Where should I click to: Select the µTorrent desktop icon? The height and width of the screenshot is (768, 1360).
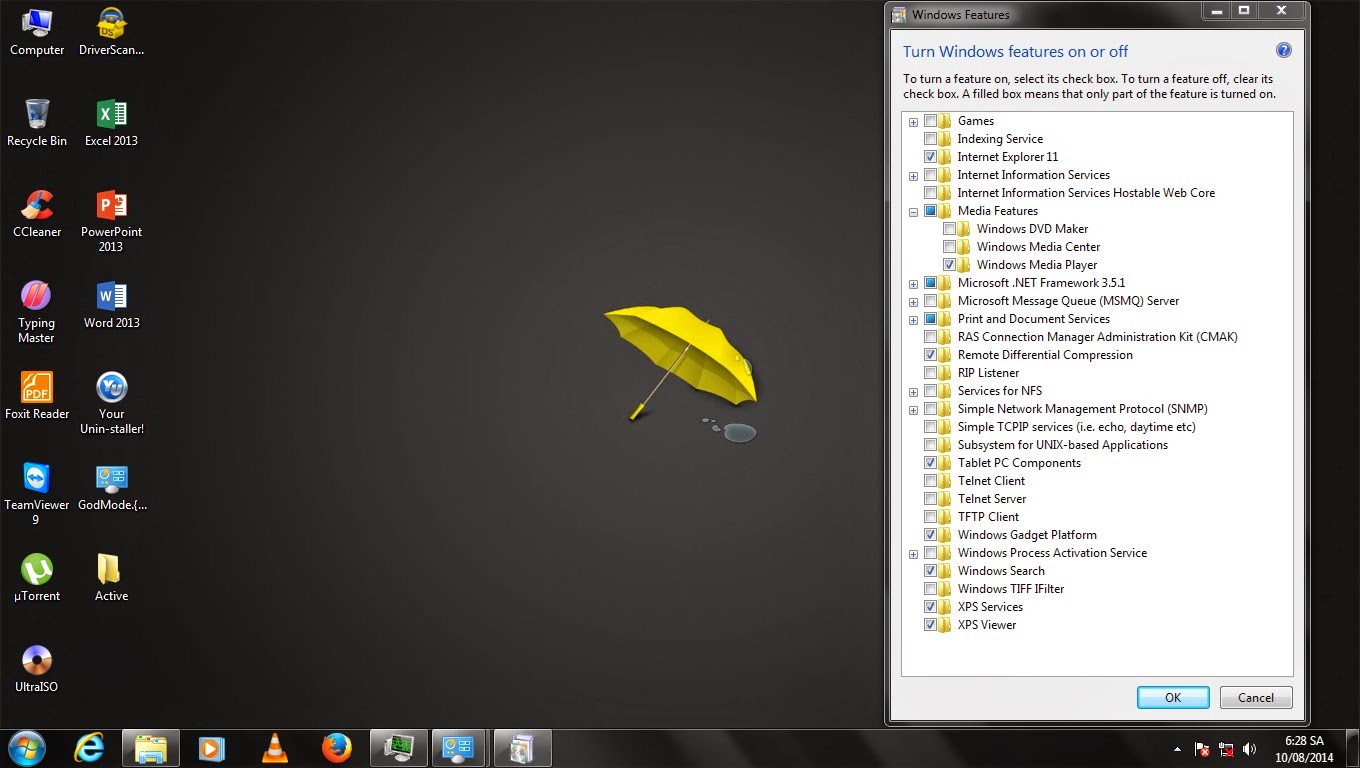click(37, 578)
